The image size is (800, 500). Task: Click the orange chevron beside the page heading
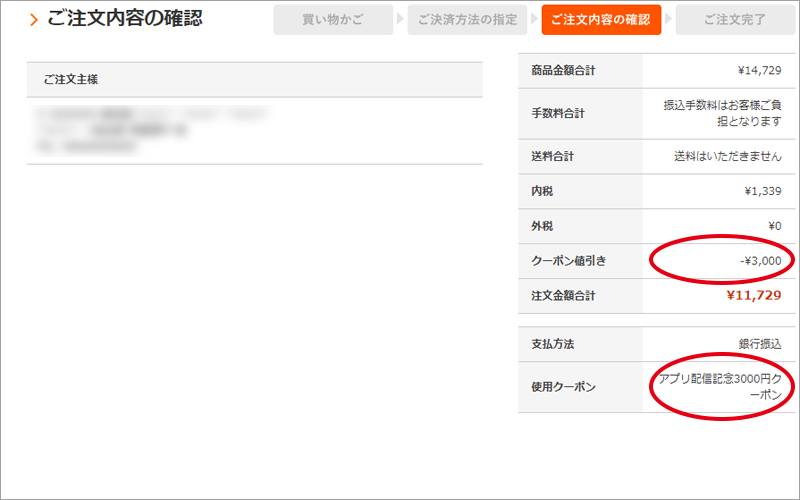[34, 20]
